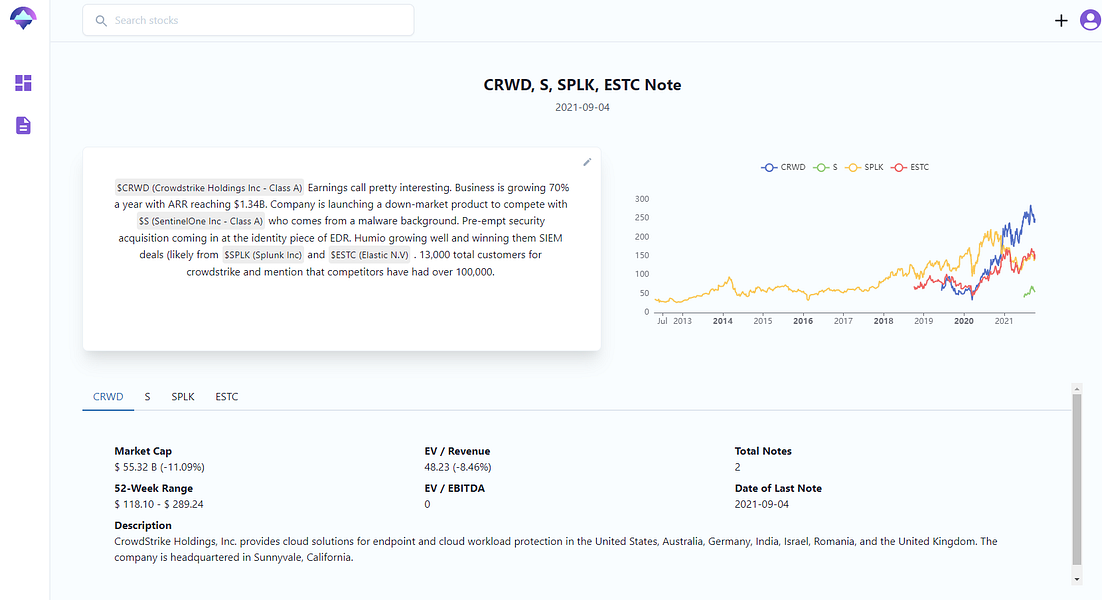Click the Description heading
Screen dimensions: 1102x600
point(143,526)
